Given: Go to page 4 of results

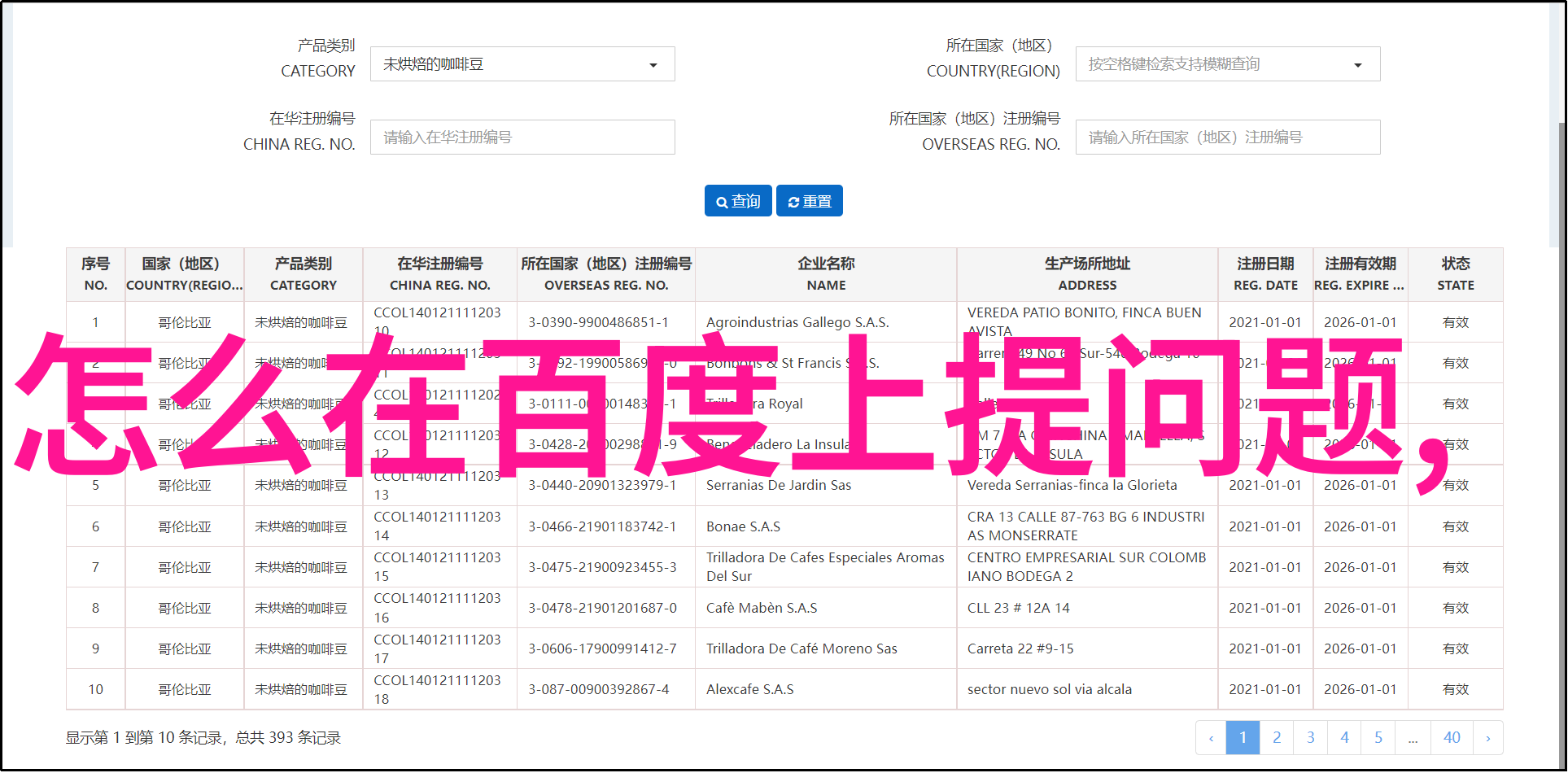Looking at the screenshot, I should click(x=1345, y=738).
